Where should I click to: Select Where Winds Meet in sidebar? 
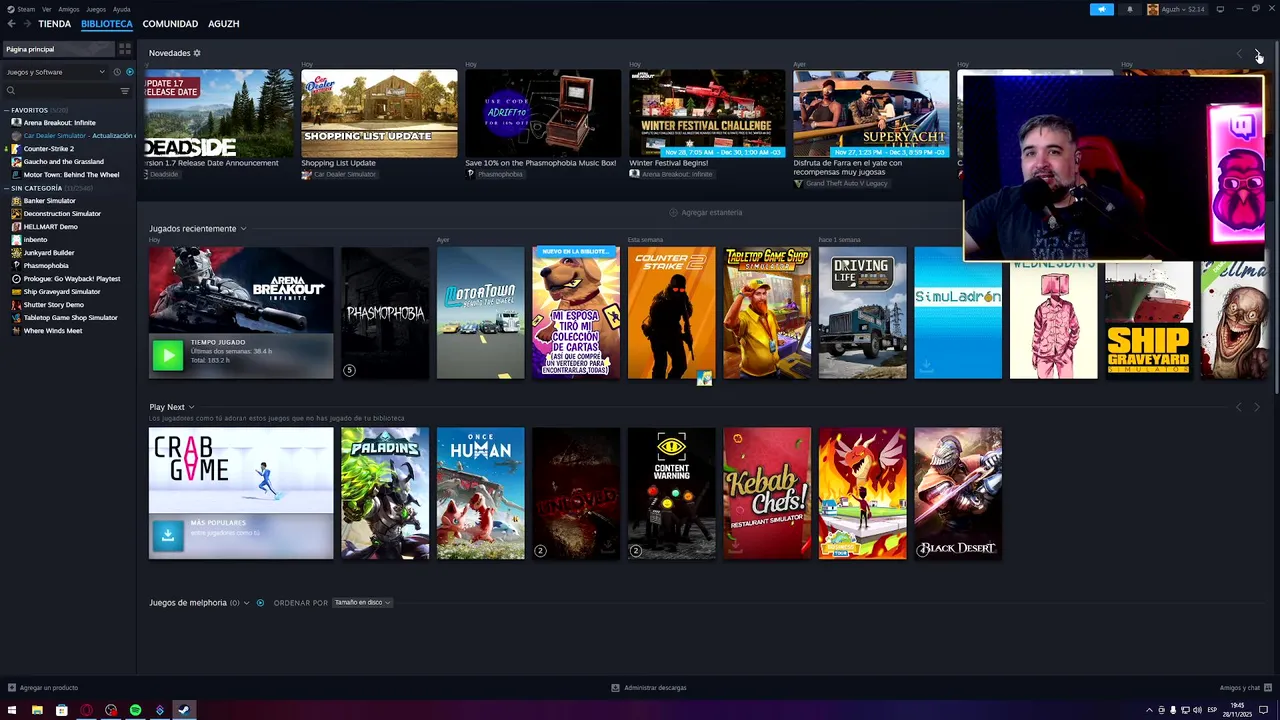click(x=53, y=331)
